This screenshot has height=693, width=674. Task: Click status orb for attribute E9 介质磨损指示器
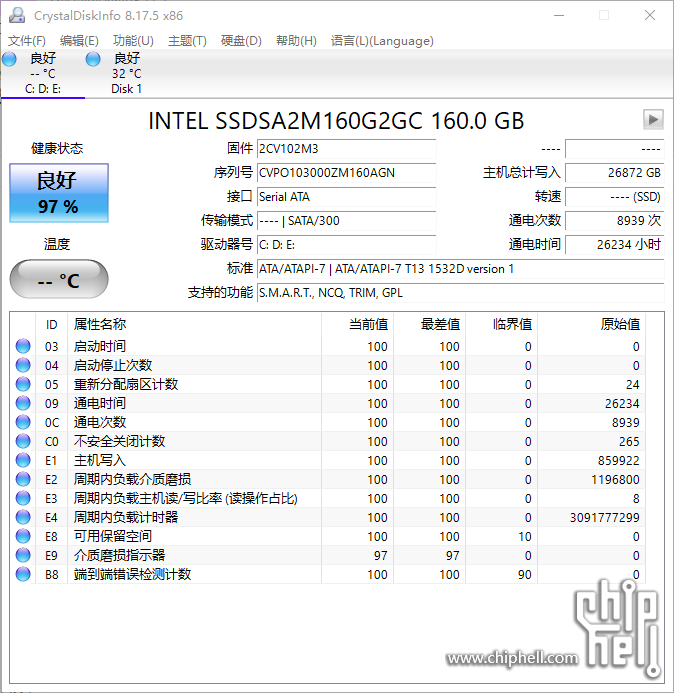[23, 556]
